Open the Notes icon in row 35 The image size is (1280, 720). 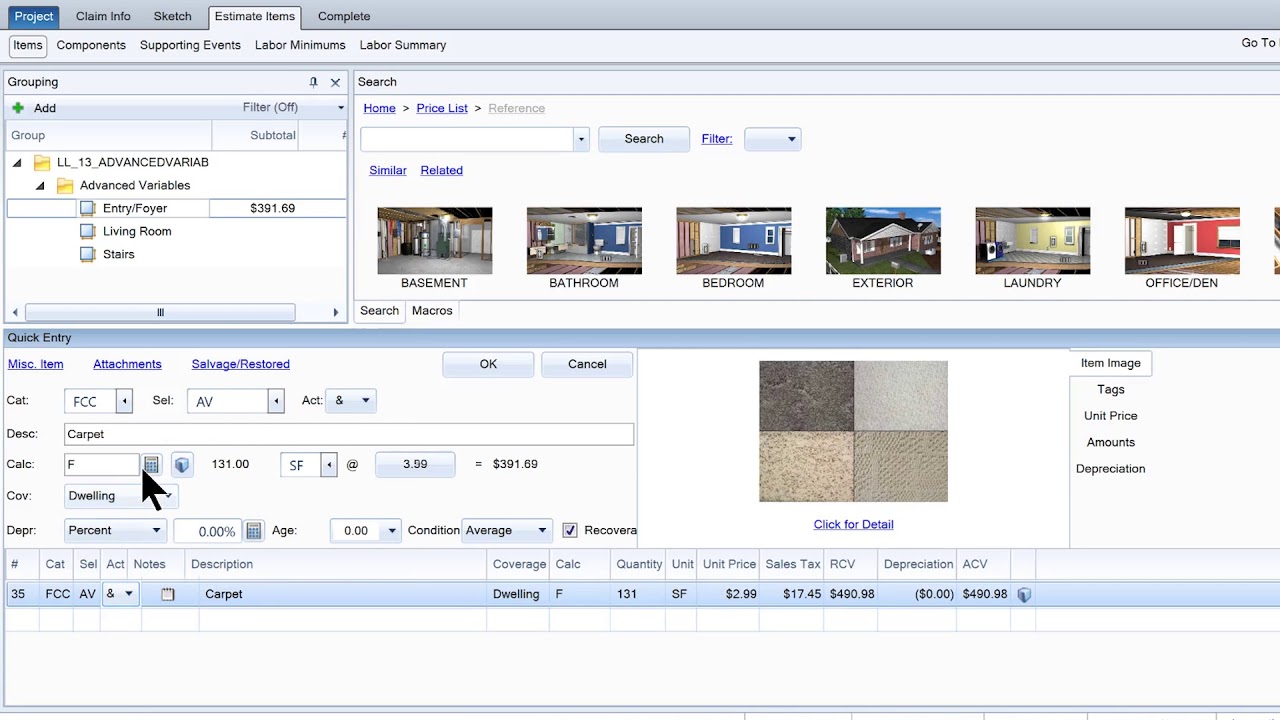pyautogui.click(x=168, y=594)
